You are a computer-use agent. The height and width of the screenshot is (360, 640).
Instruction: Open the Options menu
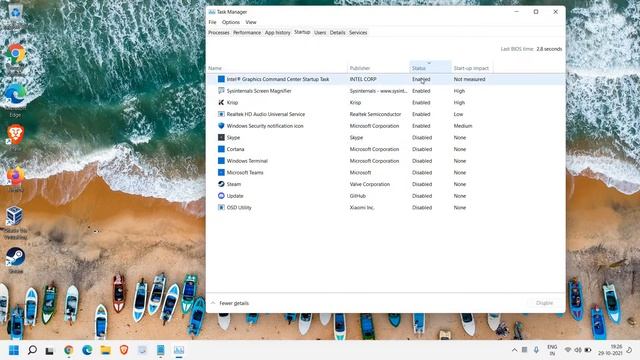[231, 22]
